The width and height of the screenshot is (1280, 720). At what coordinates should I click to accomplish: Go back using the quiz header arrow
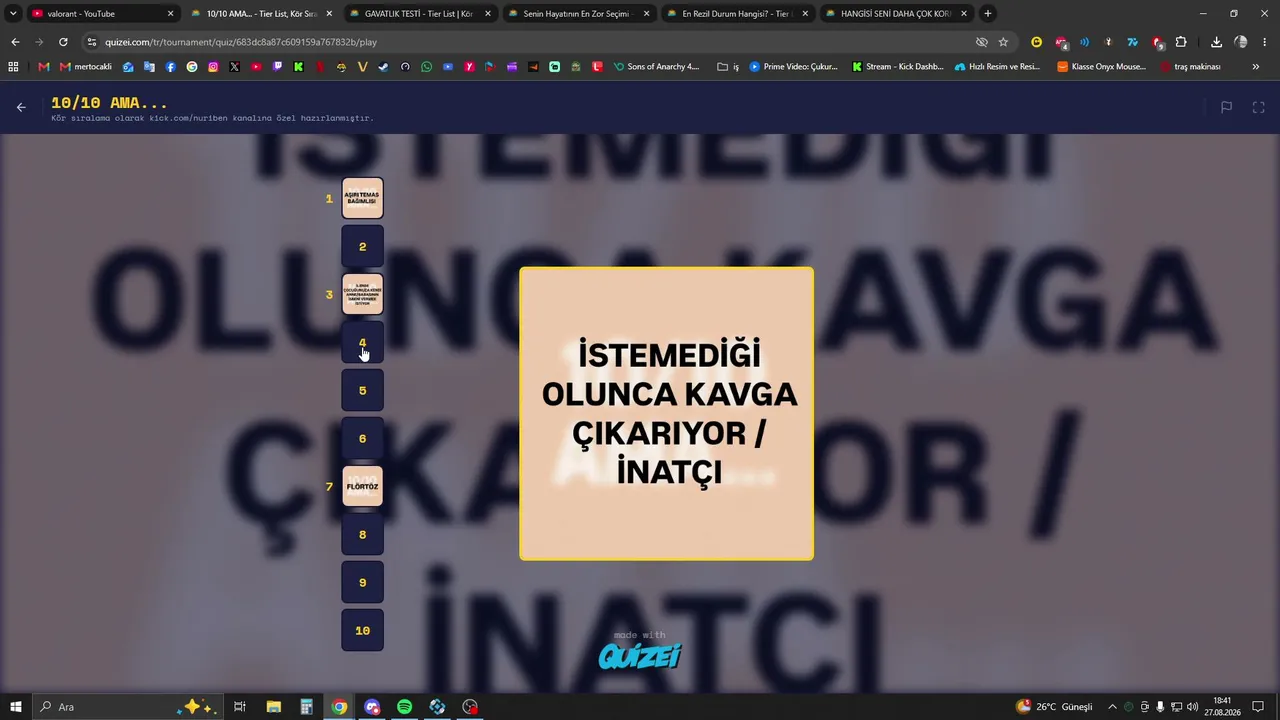pyautogui.click(x=21, y=107)
